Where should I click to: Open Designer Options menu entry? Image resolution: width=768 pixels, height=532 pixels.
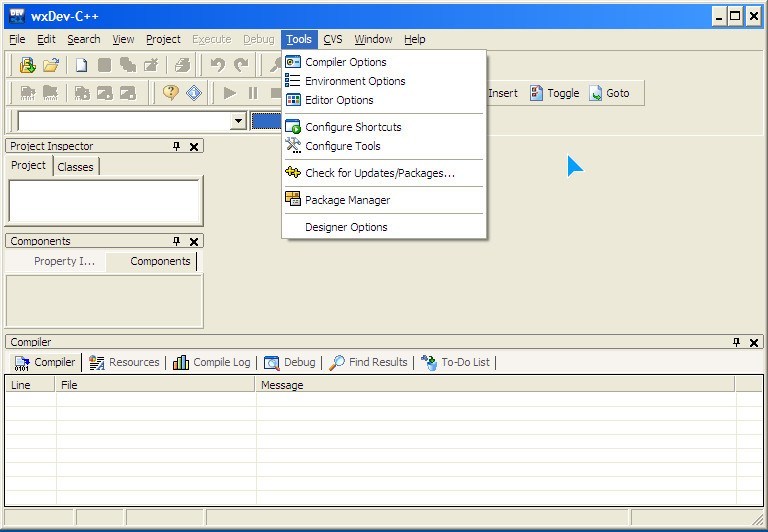point(384,227)
